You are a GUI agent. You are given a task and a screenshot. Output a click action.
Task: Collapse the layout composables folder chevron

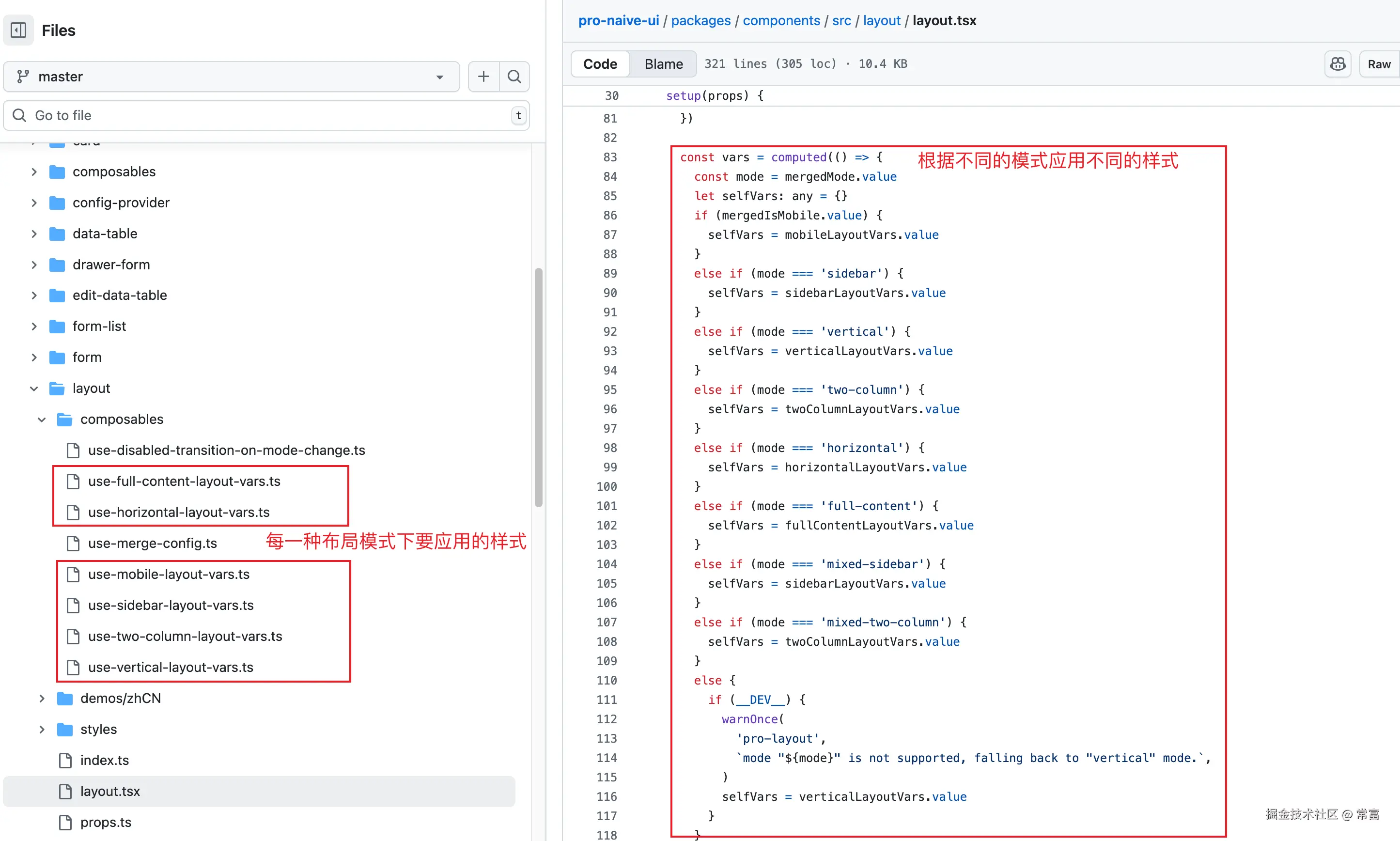pos(42,420)
